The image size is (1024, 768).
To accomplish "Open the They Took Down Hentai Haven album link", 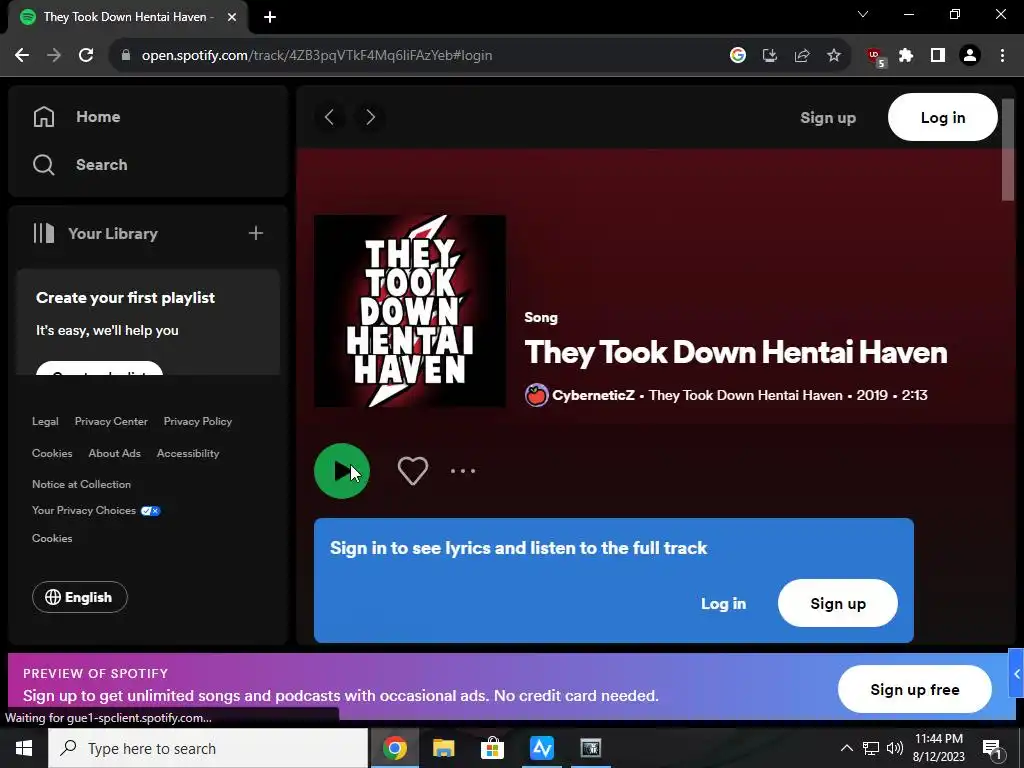I will click(746, 395).
